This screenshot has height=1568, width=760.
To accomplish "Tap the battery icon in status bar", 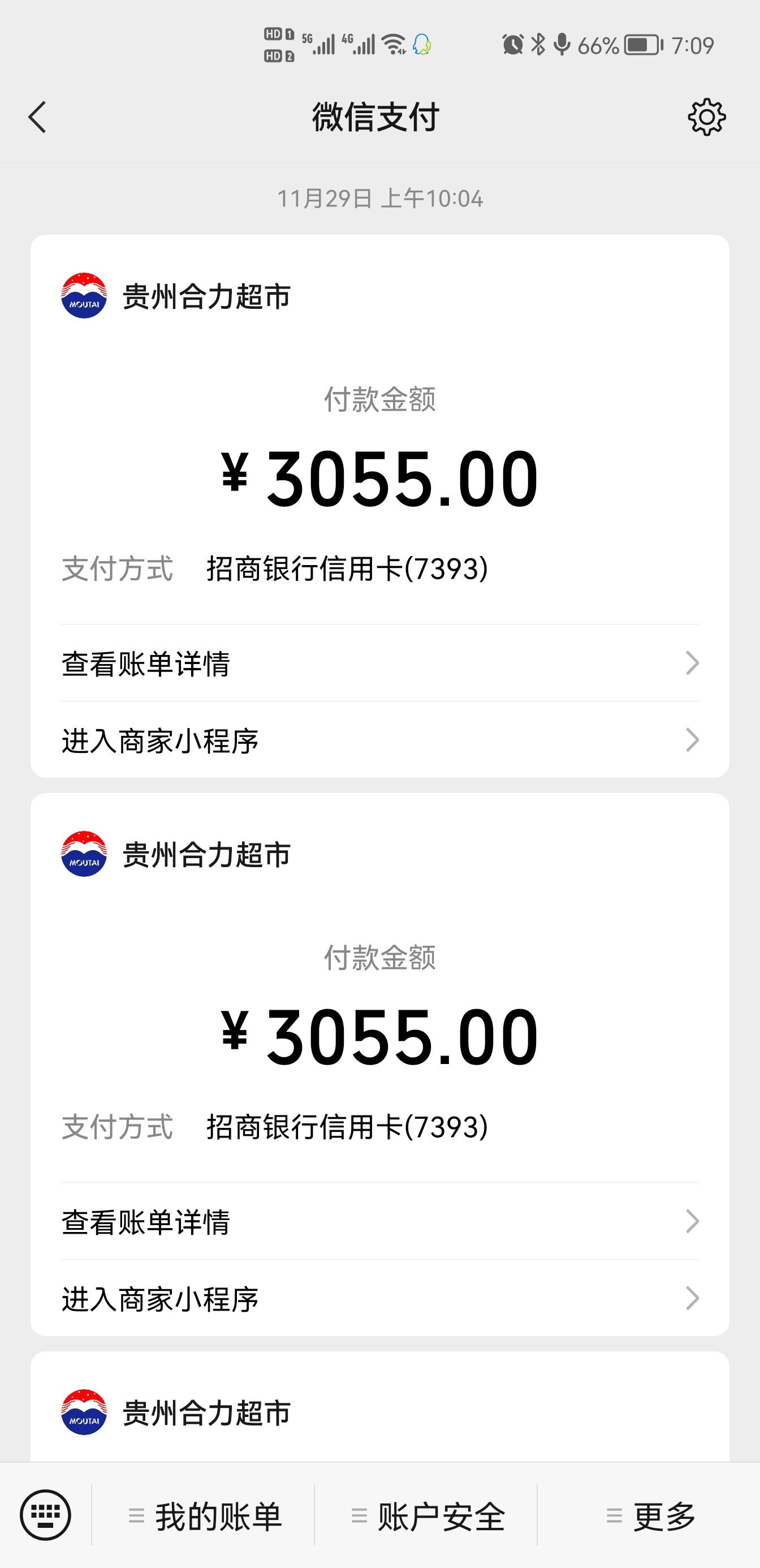I will click(x=643, y=45).
